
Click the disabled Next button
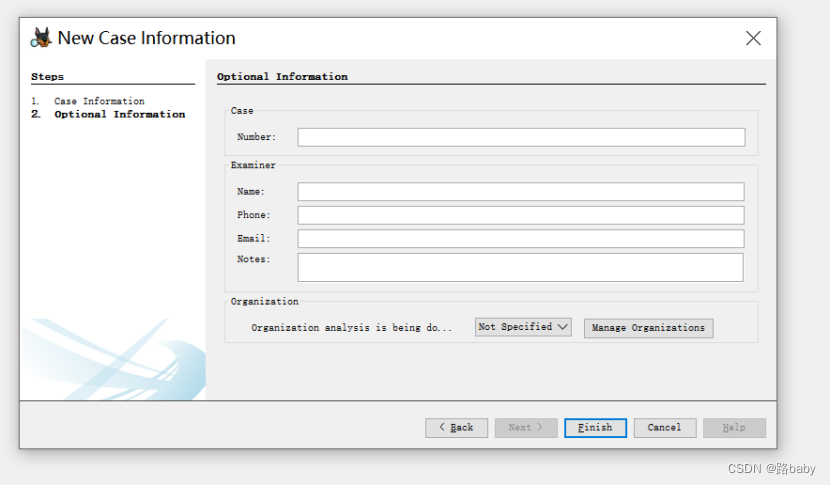(526, 428)
